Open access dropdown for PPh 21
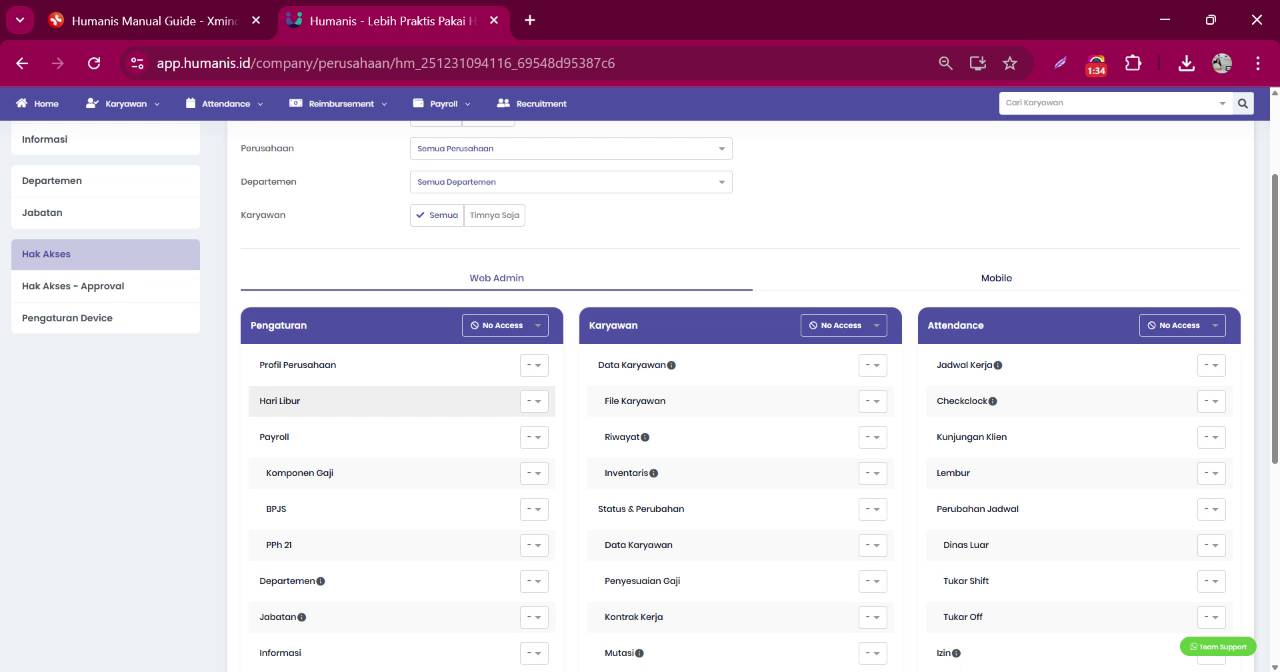The image size is (1280, 672). 534,545
